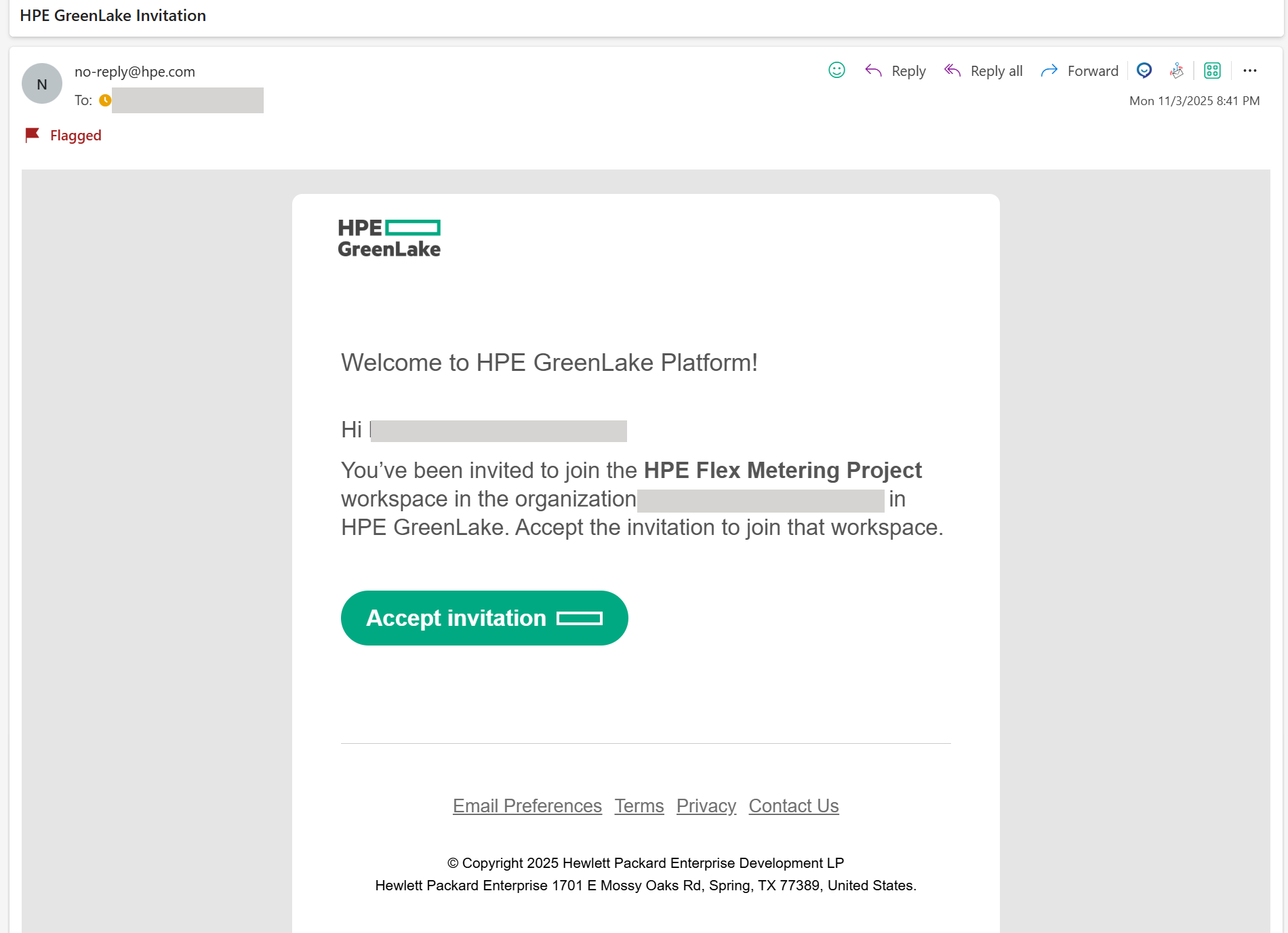Viewport: 1288px width, 933px height.
Task: Click the Welcome to HPE GreenLake Platform heading
Action: point(549,363)
